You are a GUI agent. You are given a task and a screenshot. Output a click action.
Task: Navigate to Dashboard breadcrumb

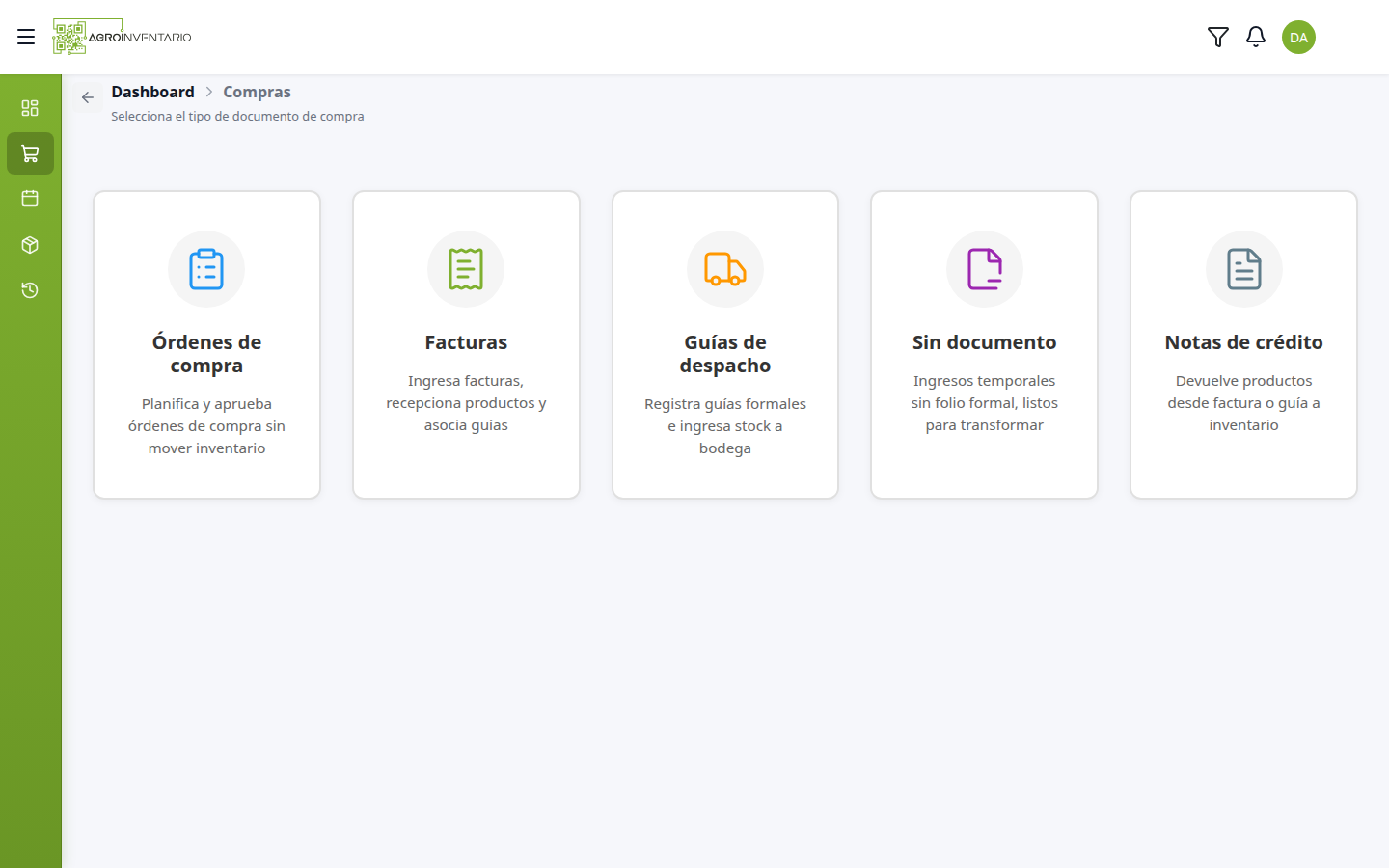click(x=152, y=92)
